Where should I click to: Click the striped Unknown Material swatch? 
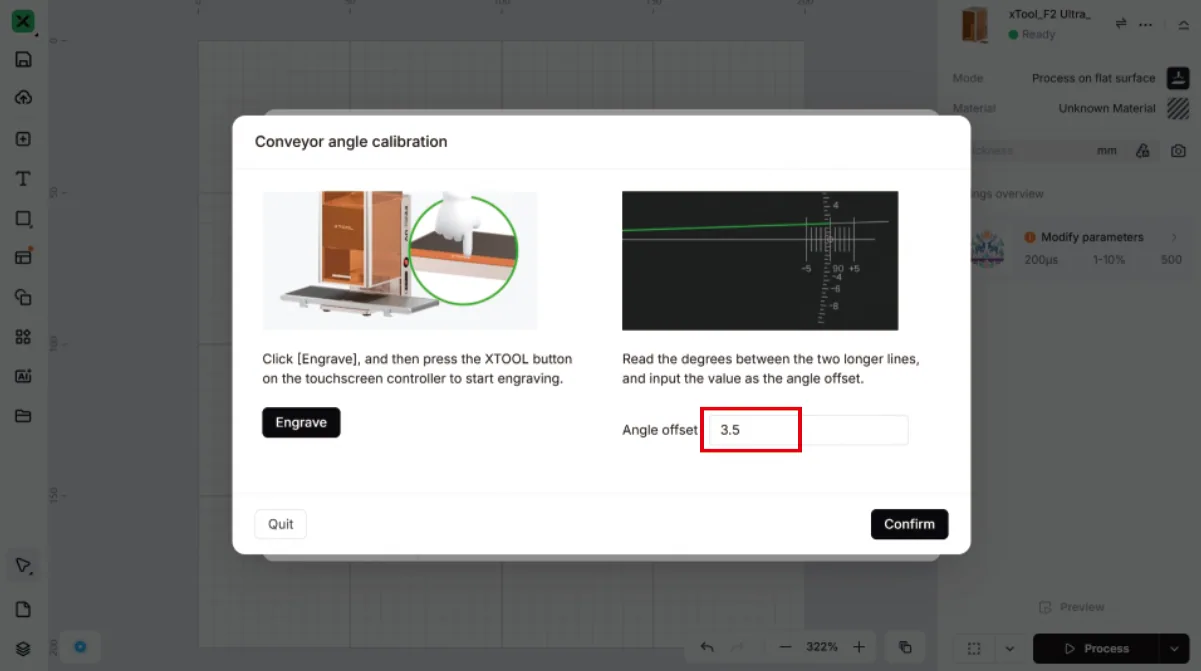point(1178,108)
